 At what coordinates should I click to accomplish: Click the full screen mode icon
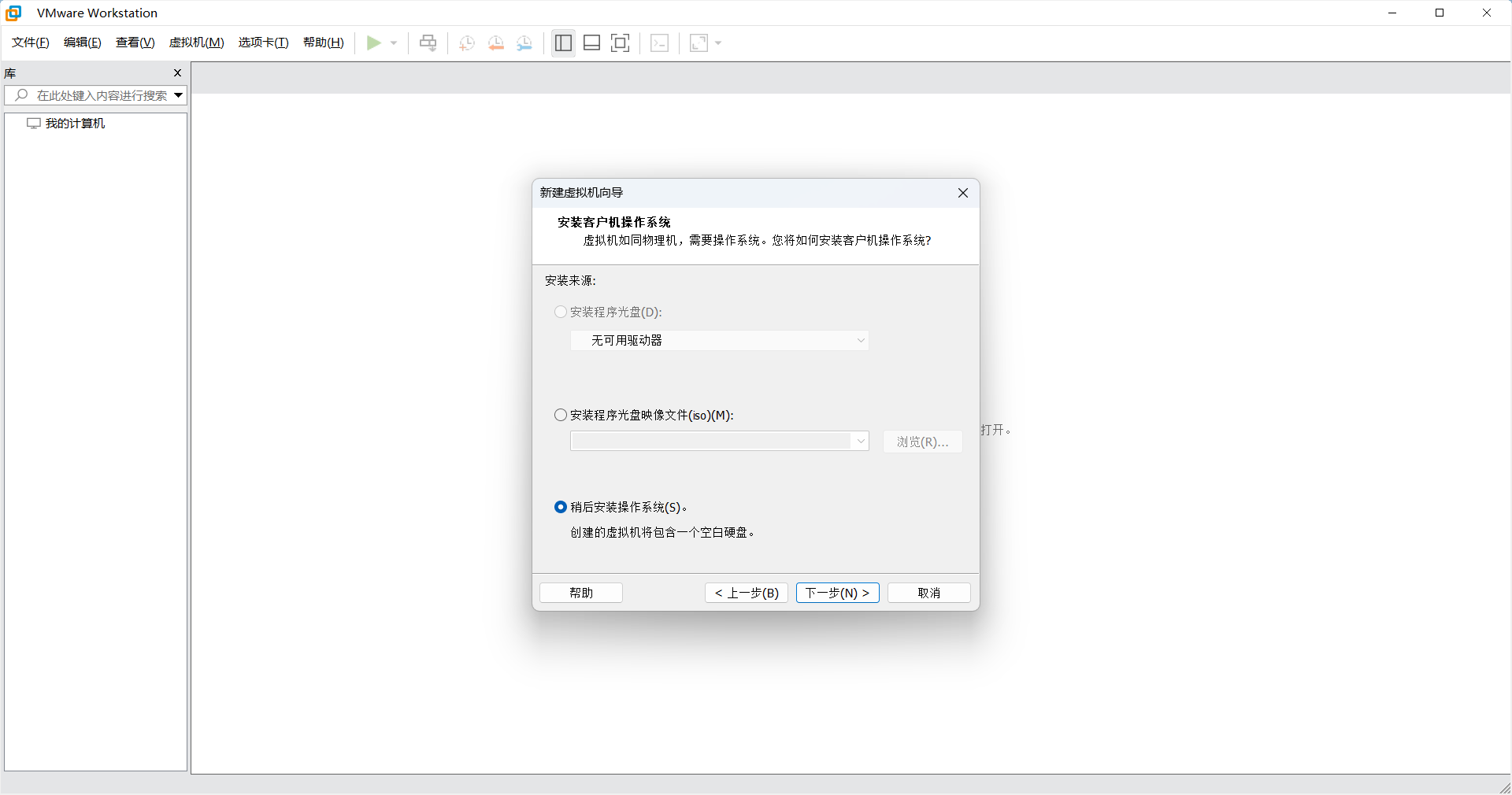621,43
